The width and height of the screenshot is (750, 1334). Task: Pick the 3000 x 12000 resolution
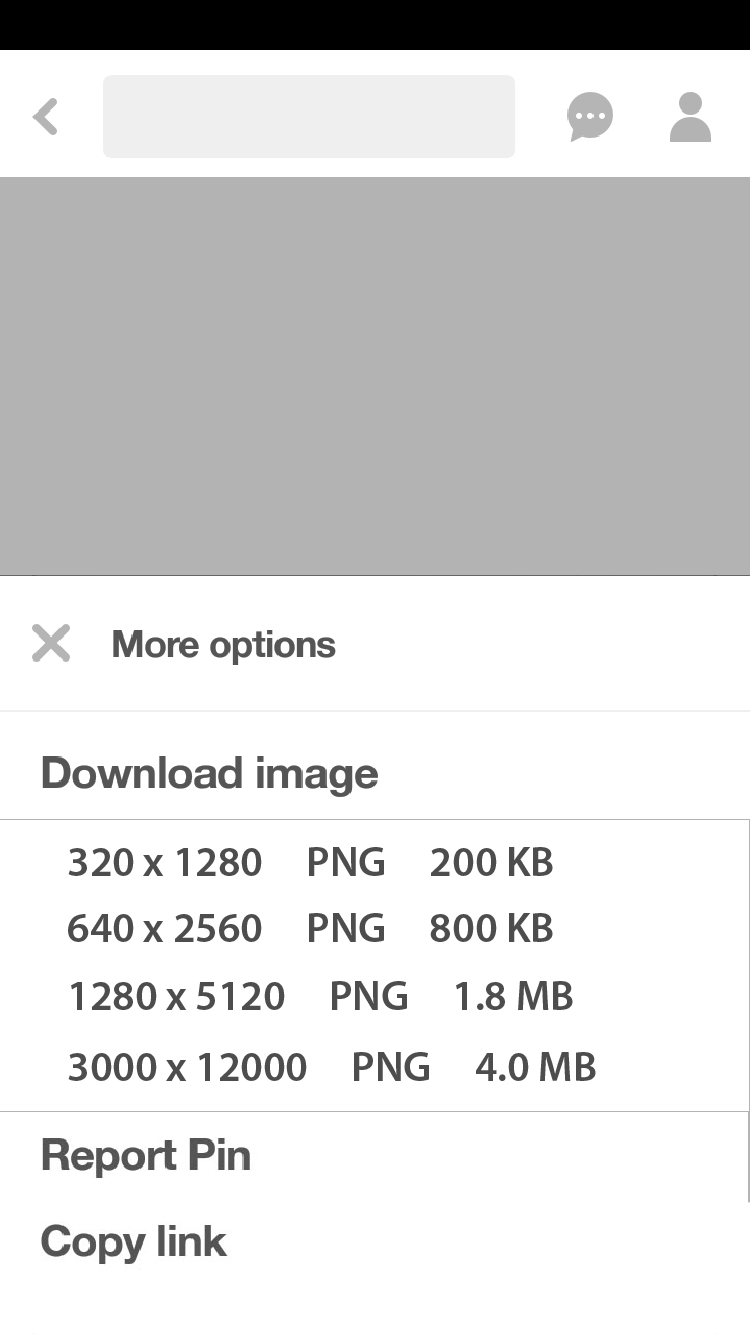tap(187, 1067)
